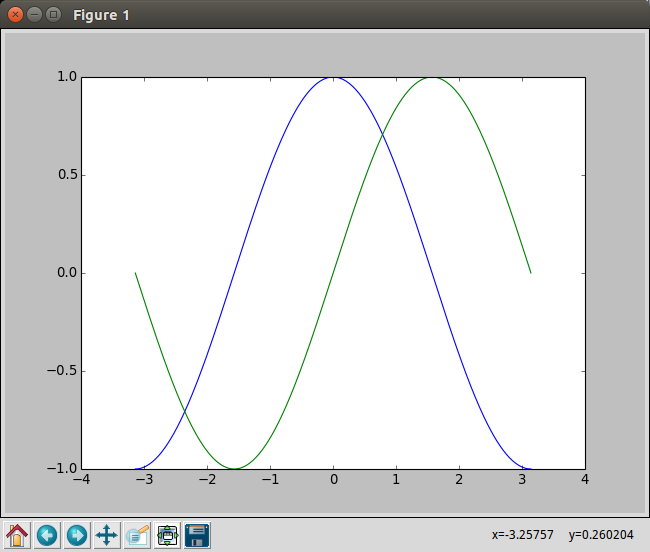Click the blue cosine curve peak
650x552 pixels.
(333, 77)
